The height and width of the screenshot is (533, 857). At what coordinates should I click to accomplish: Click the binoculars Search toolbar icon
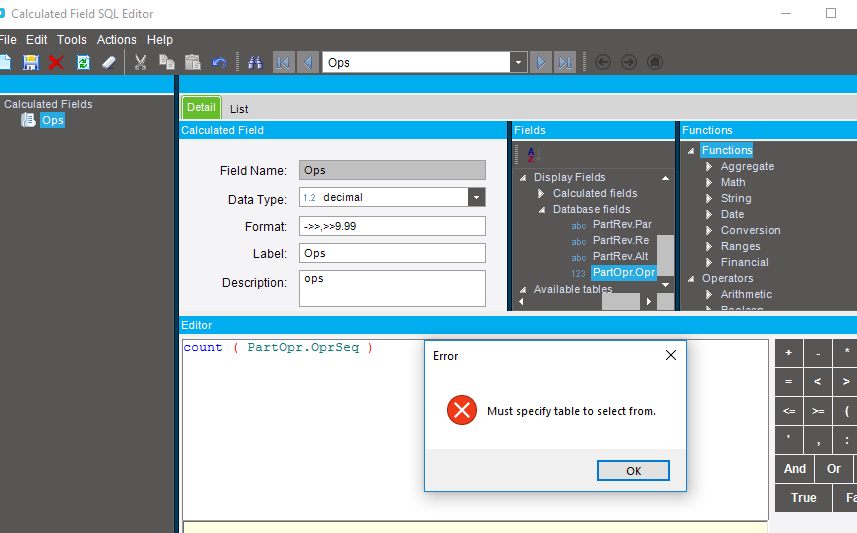coord(255,62)
